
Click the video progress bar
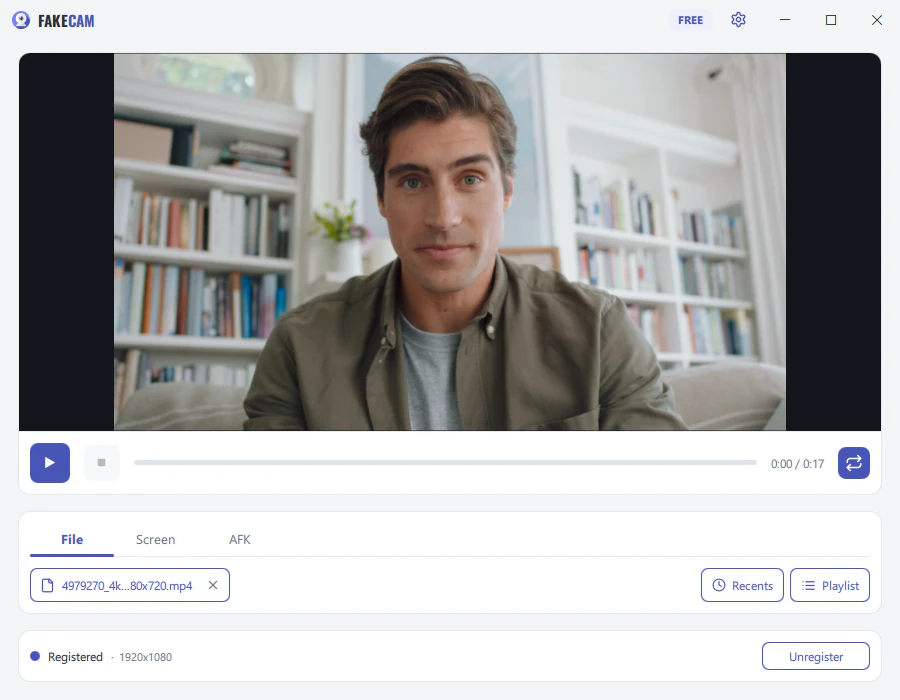pos(445,462)
